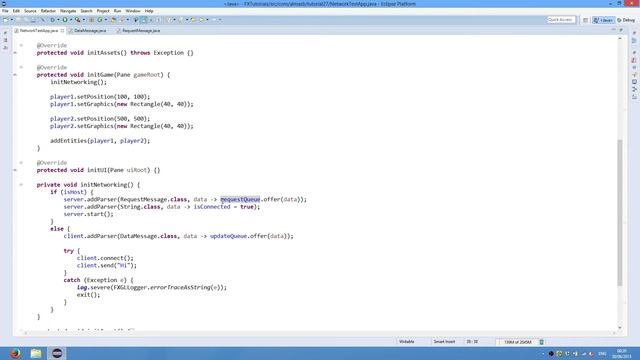Select the NetworkTestApp.java editor tab

pos(38,31)
